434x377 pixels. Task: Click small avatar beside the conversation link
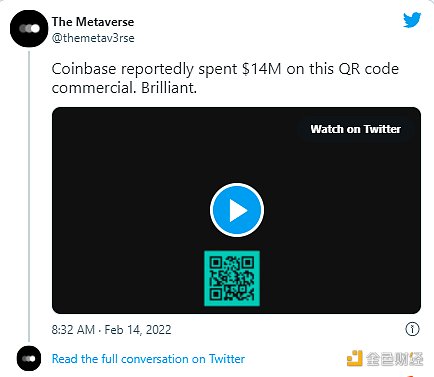pos(29,358)
